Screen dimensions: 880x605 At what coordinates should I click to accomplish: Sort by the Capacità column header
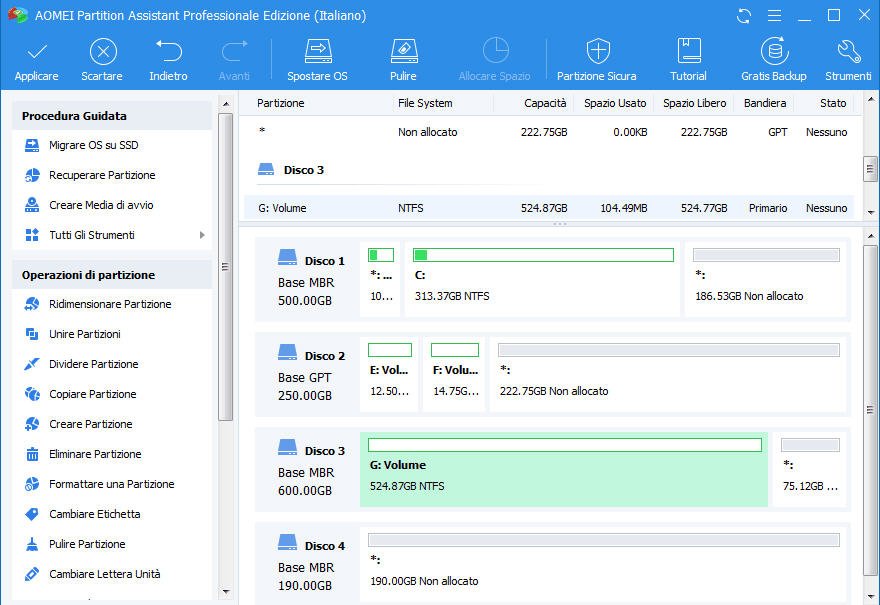545,103
